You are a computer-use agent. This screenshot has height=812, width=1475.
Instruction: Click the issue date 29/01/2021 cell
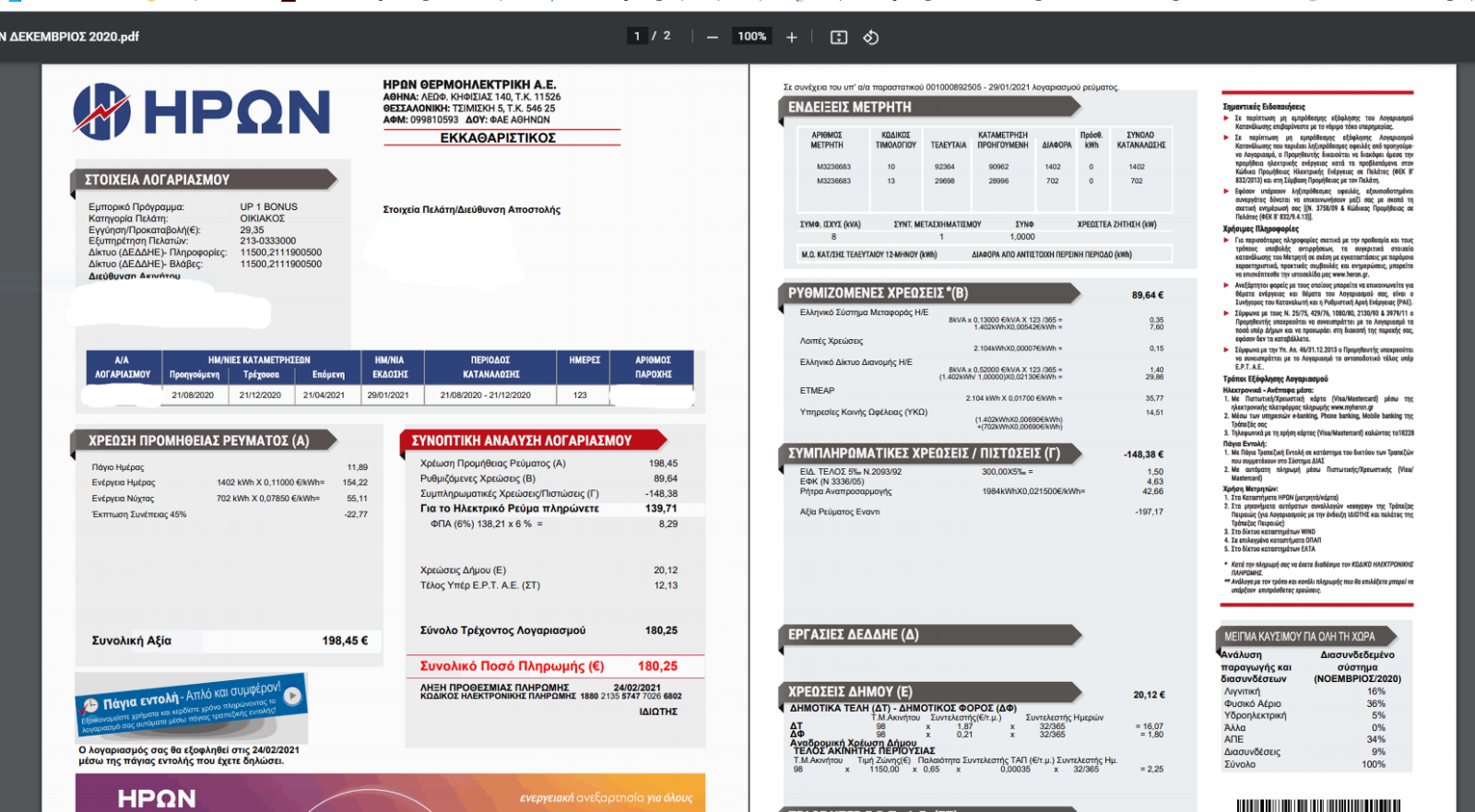point(388,394)
